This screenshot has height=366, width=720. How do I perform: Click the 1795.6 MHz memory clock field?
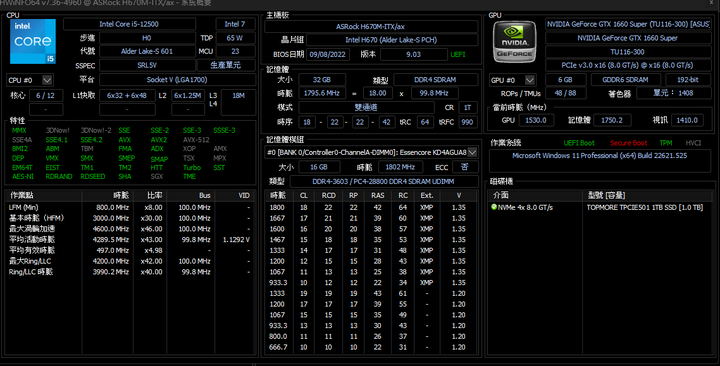(321, 93)
